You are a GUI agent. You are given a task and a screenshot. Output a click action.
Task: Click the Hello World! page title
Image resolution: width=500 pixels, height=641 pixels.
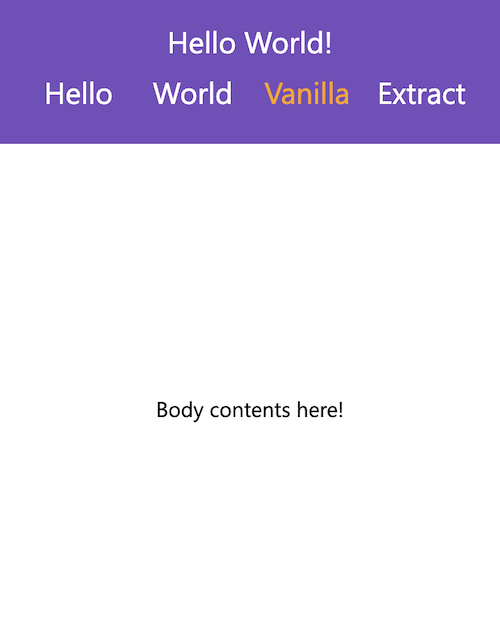click(x=250, y=43)
